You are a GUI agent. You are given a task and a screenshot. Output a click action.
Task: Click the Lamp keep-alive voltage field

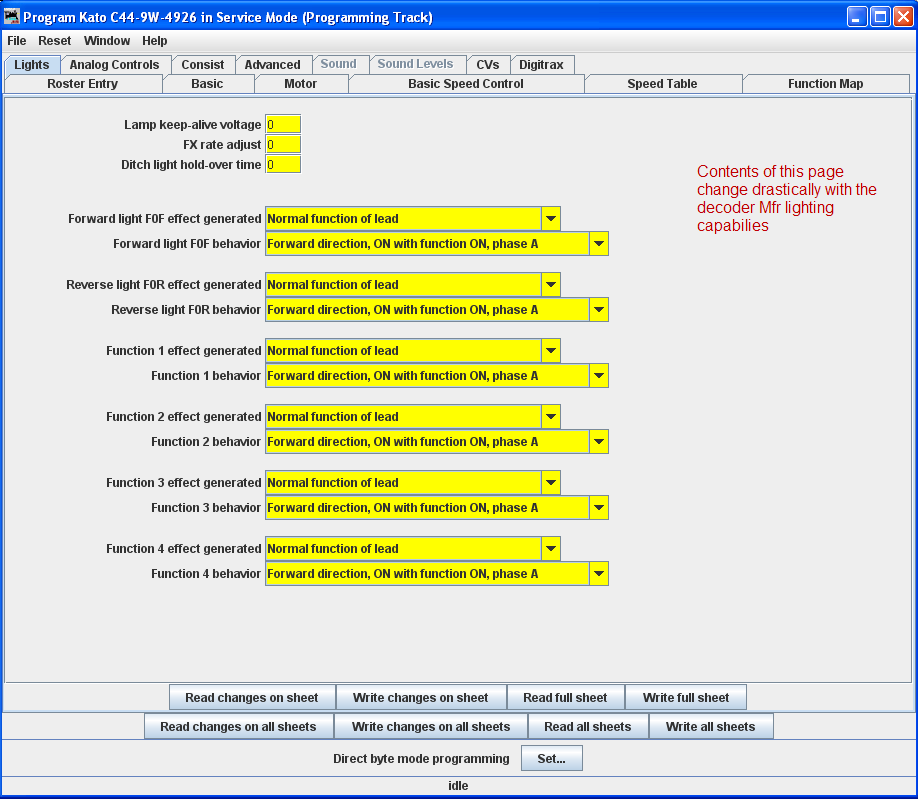pos(283,125)
